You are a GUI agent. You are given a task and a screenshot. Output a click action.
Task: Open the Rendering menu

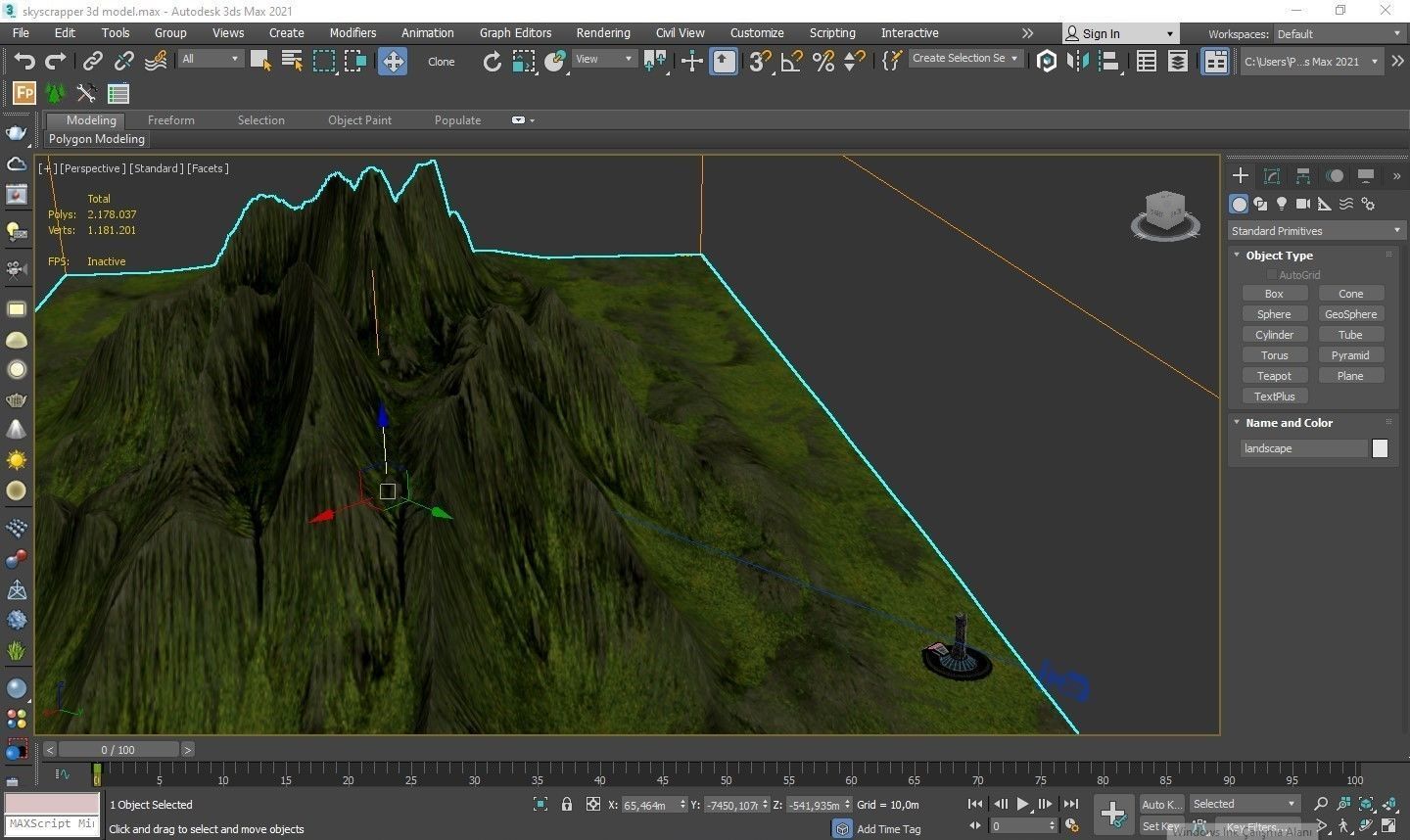603,33
